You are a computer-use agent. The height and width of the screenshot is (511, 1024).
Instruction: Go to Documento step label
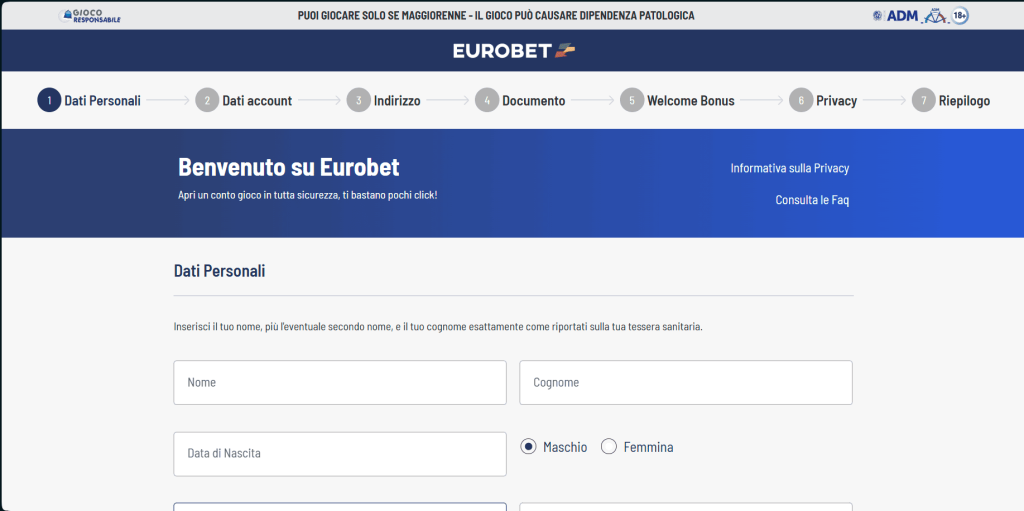534,101
